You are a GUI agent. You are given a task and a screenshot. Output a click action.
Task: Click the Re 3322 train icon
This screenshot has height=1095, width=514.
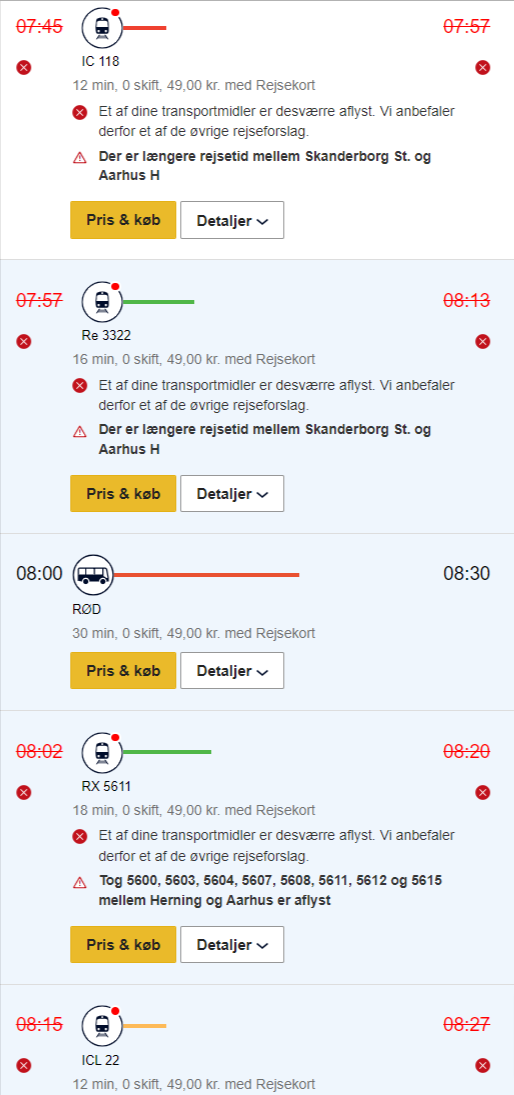pyautogui.click(x=102, y=302)
